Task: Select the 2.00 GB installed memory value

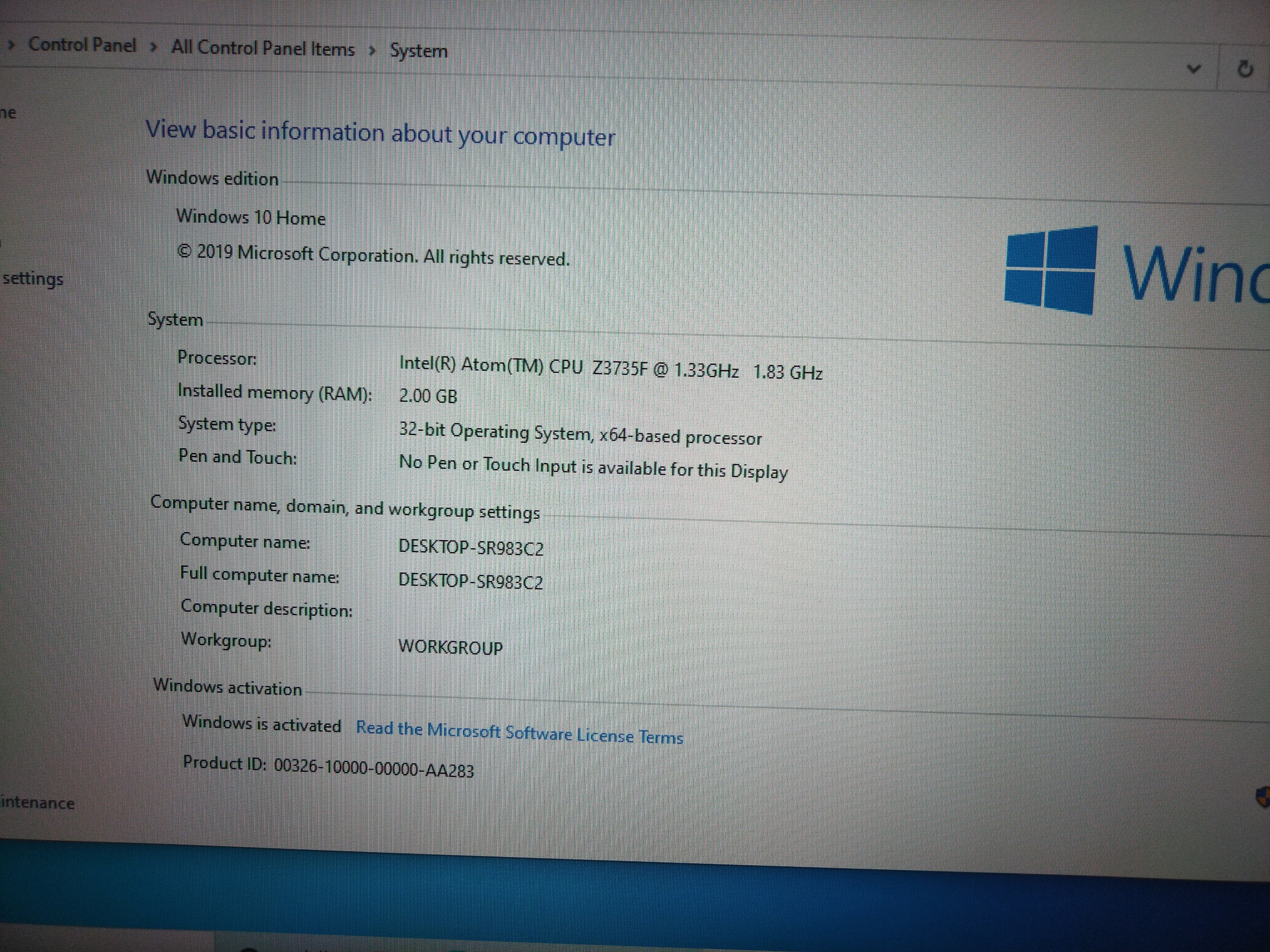Action: coord(428,396)
